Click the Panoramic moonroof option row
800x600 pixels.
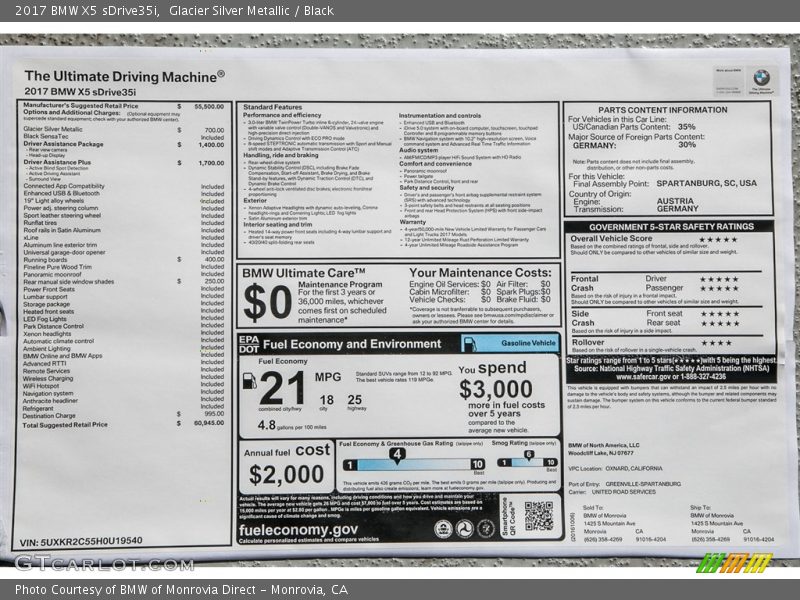[x=123, y=274]
